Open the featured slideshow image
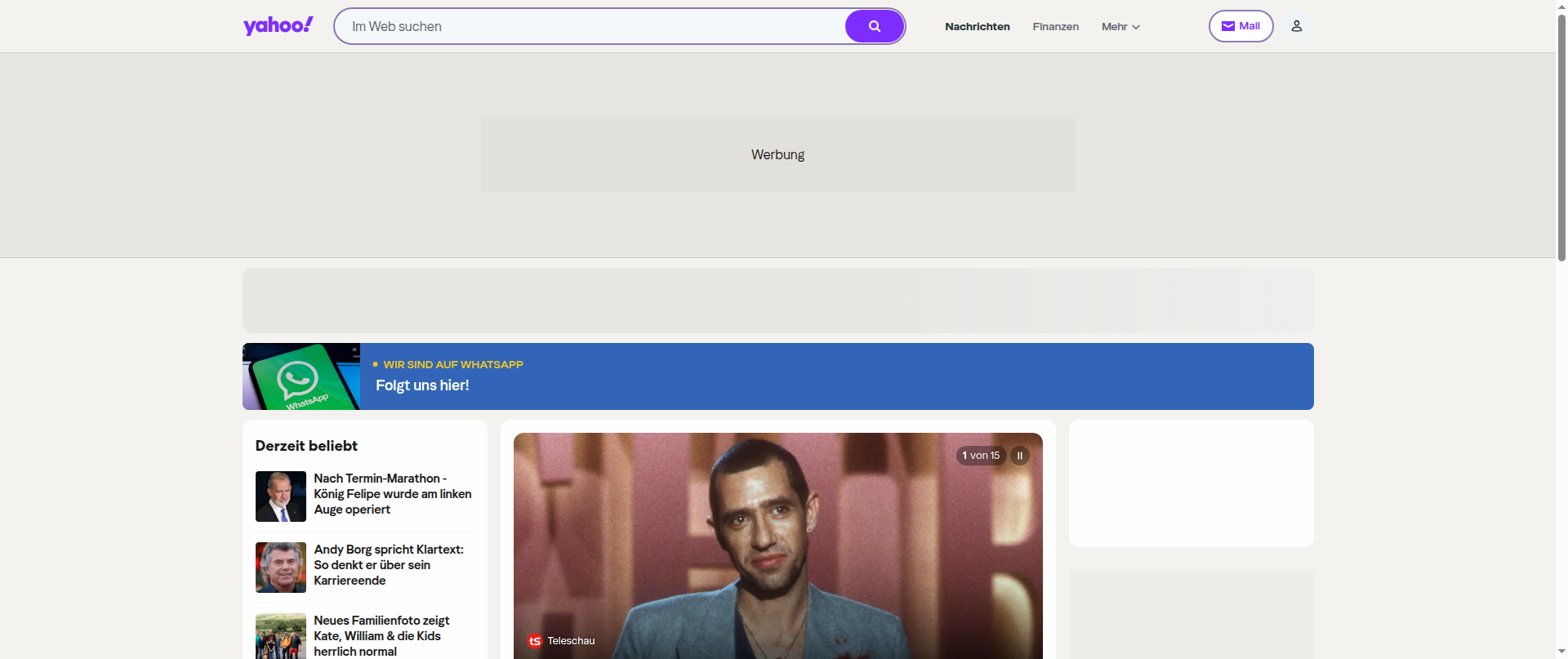The image size is (1568, 659). coord(777,545)
